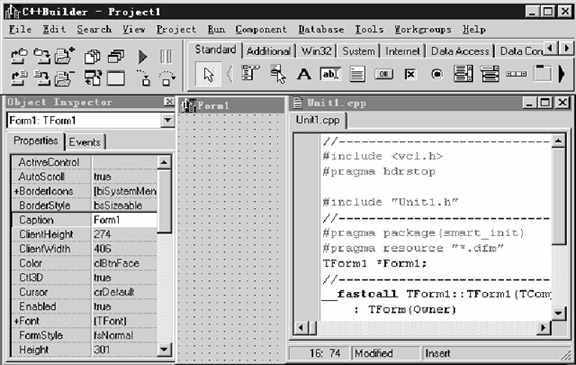
Task: Click the New Form toolbar icon
Action: tap(116, 78)
